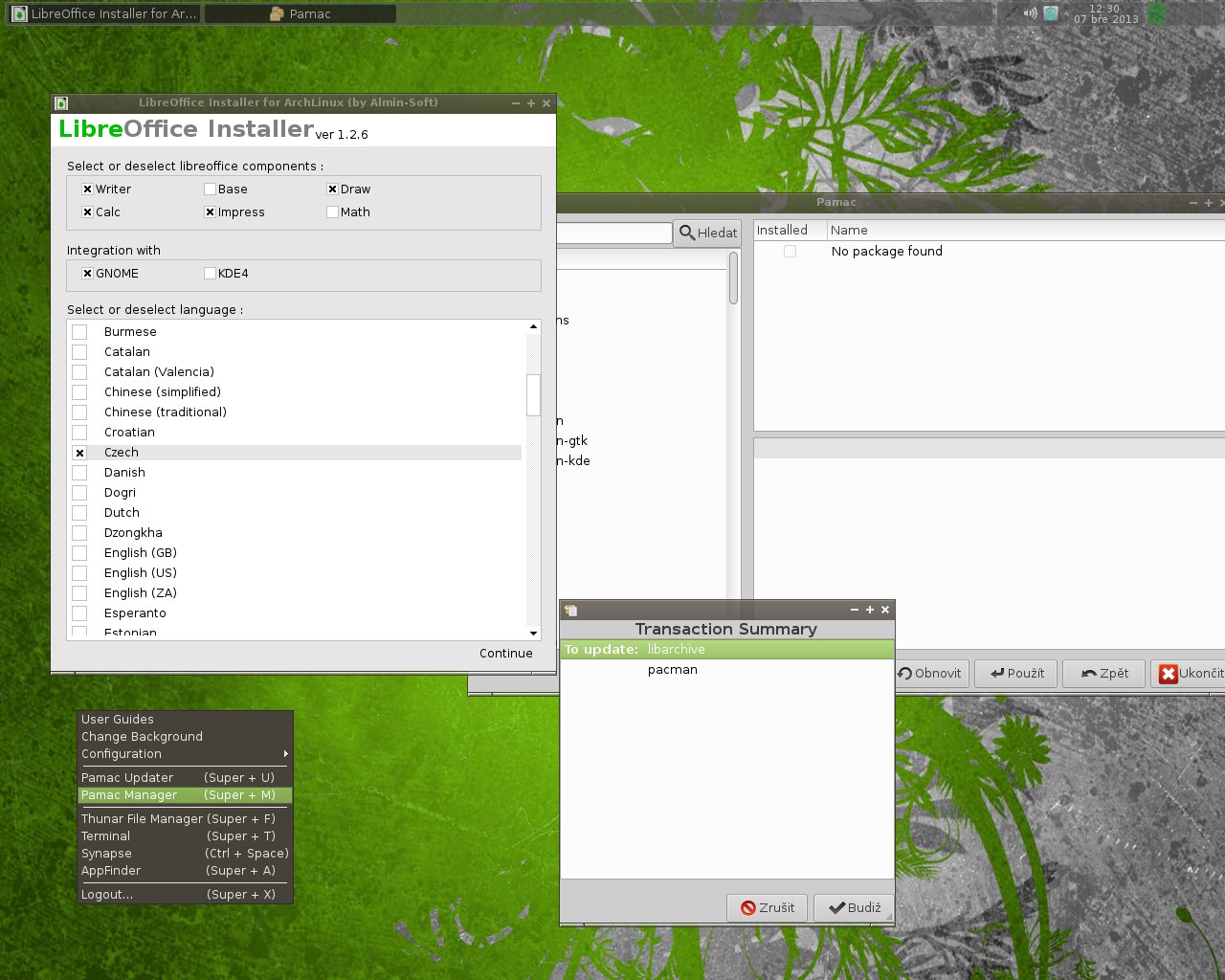Check the Esperanto language box
This screenshot has height=980, width=1225.
[x=79, y=613]
